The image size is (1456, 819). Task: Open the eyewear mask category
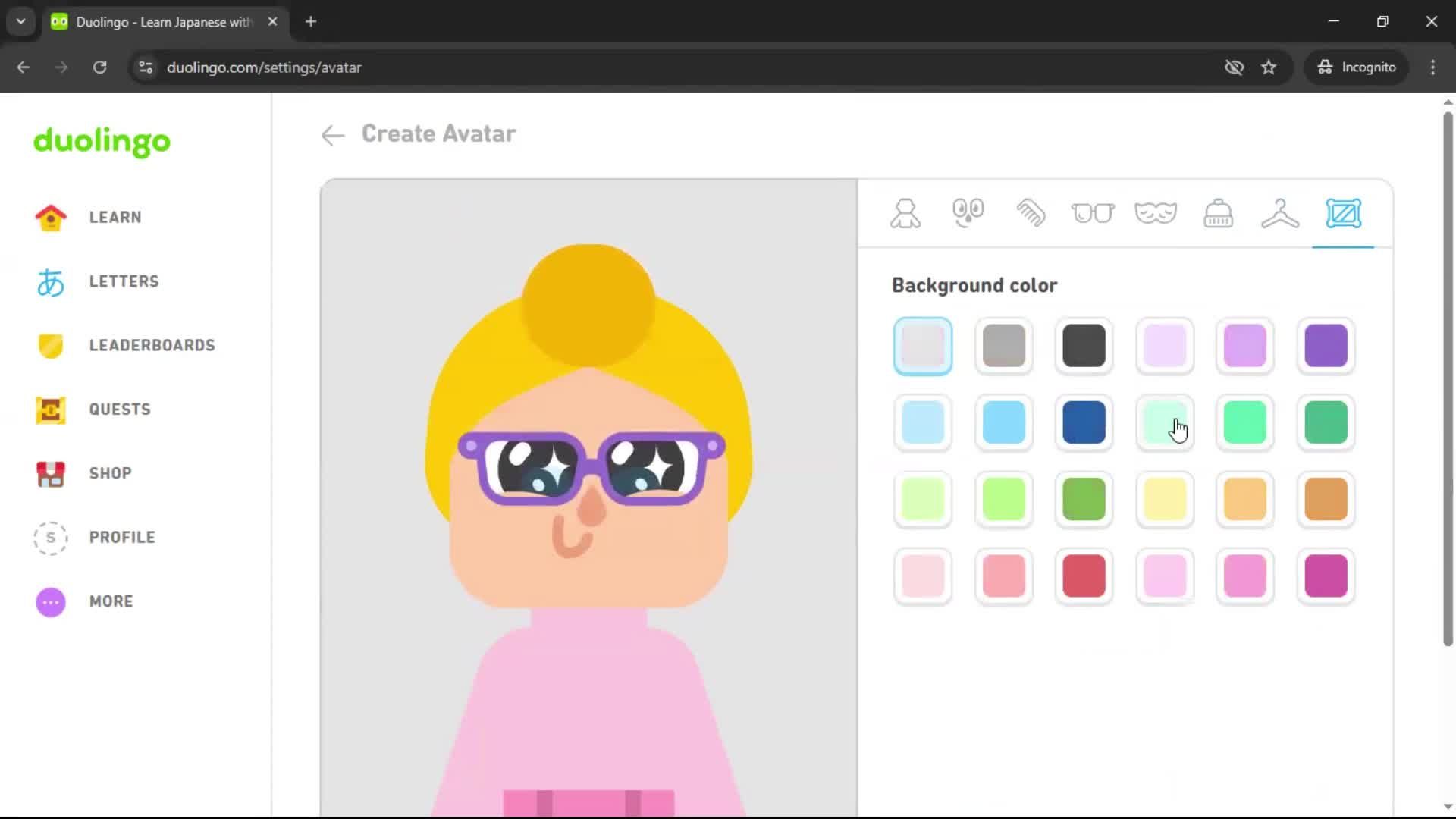[x=1156, y=213]
